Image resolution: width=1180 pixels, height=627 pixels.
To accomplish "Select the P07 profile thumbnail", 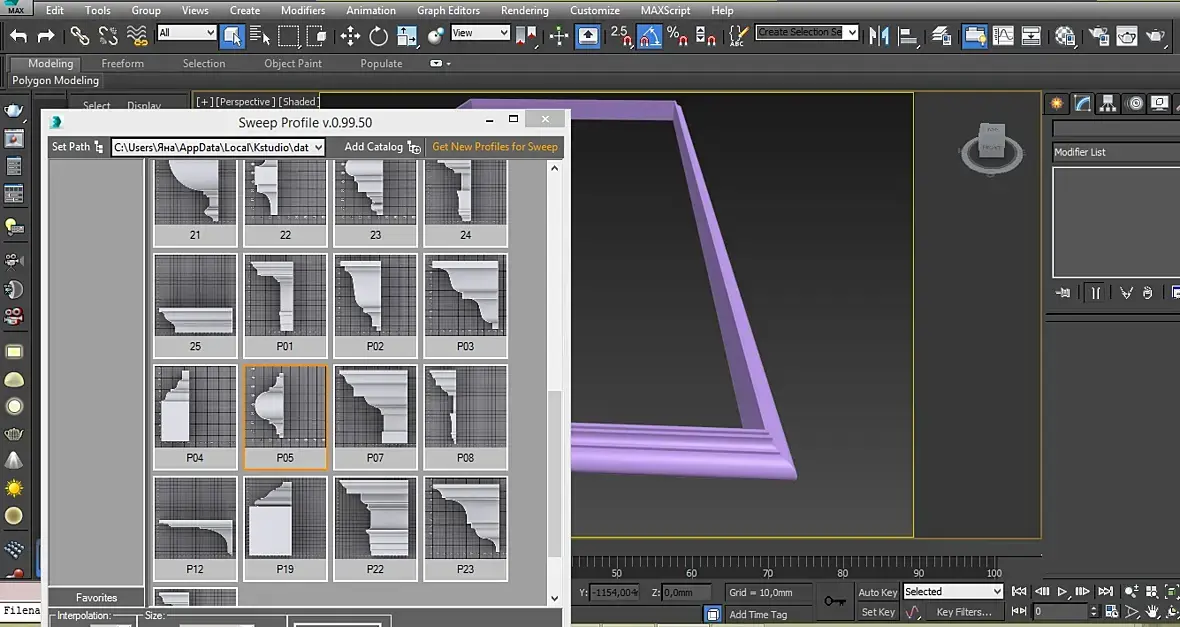I will [375, 417].
